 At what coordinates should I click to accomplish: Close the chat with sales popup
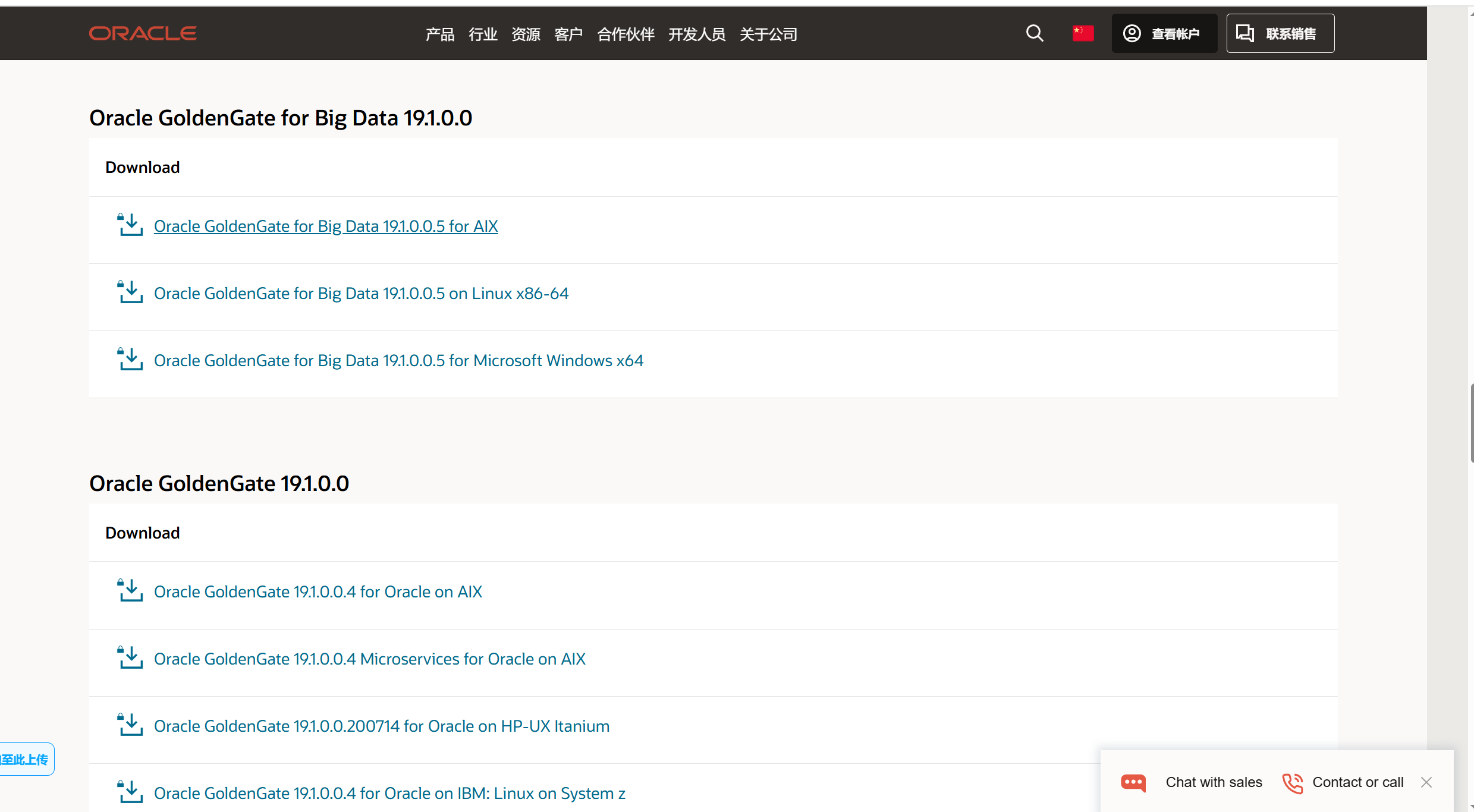[x=1426, y=782]
